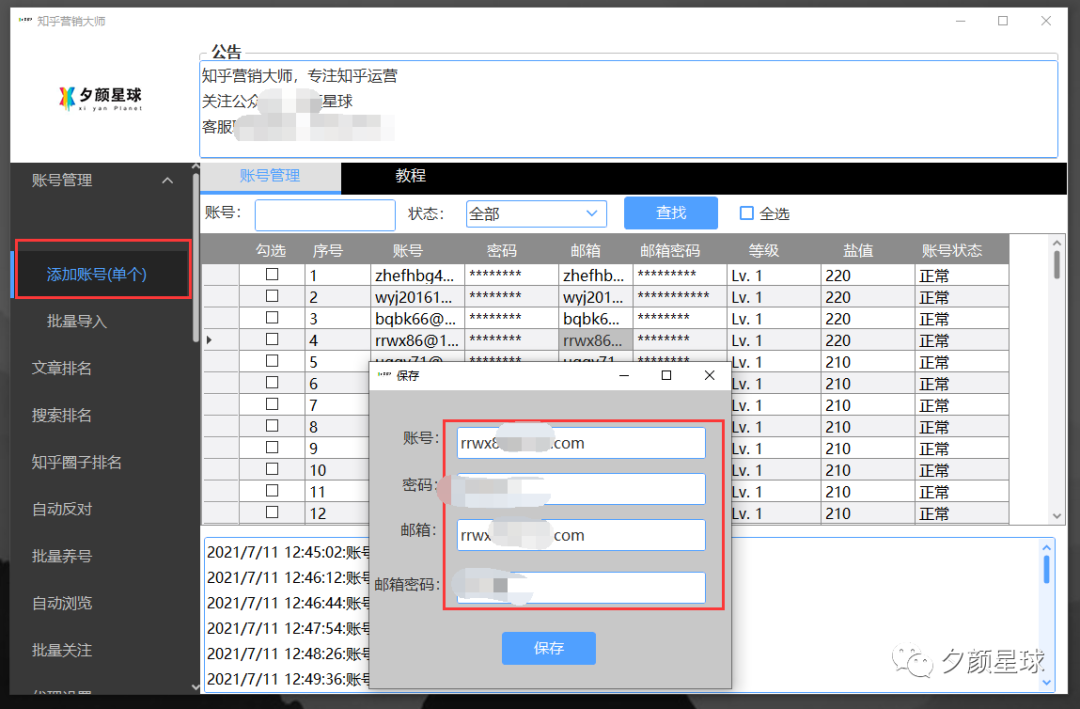Select the 2021/7/11 12:49:36 log entry

click(x=289, y=679)
